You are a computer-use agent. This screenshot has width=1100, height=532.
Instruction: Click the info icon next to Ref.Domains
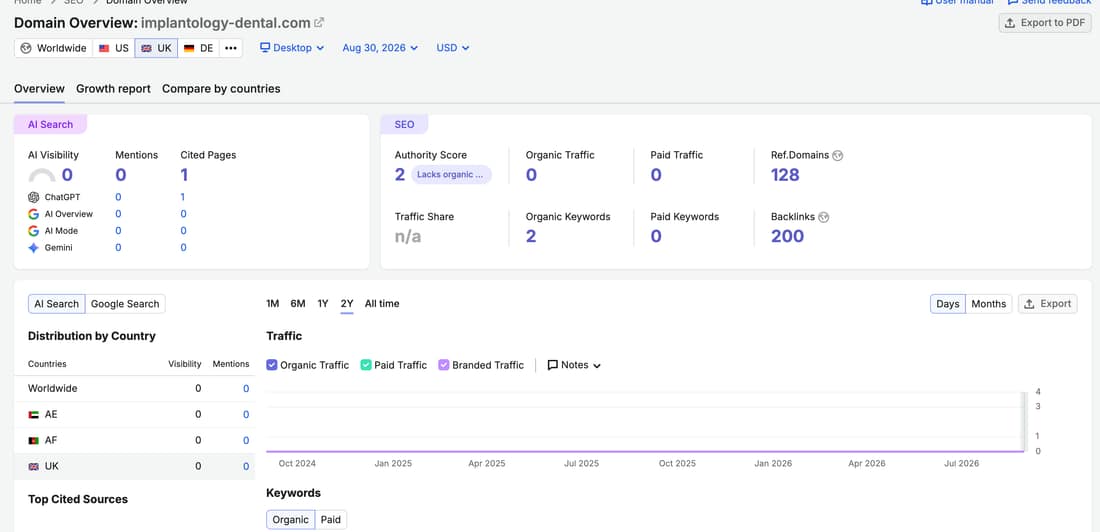tap(838, 155)
